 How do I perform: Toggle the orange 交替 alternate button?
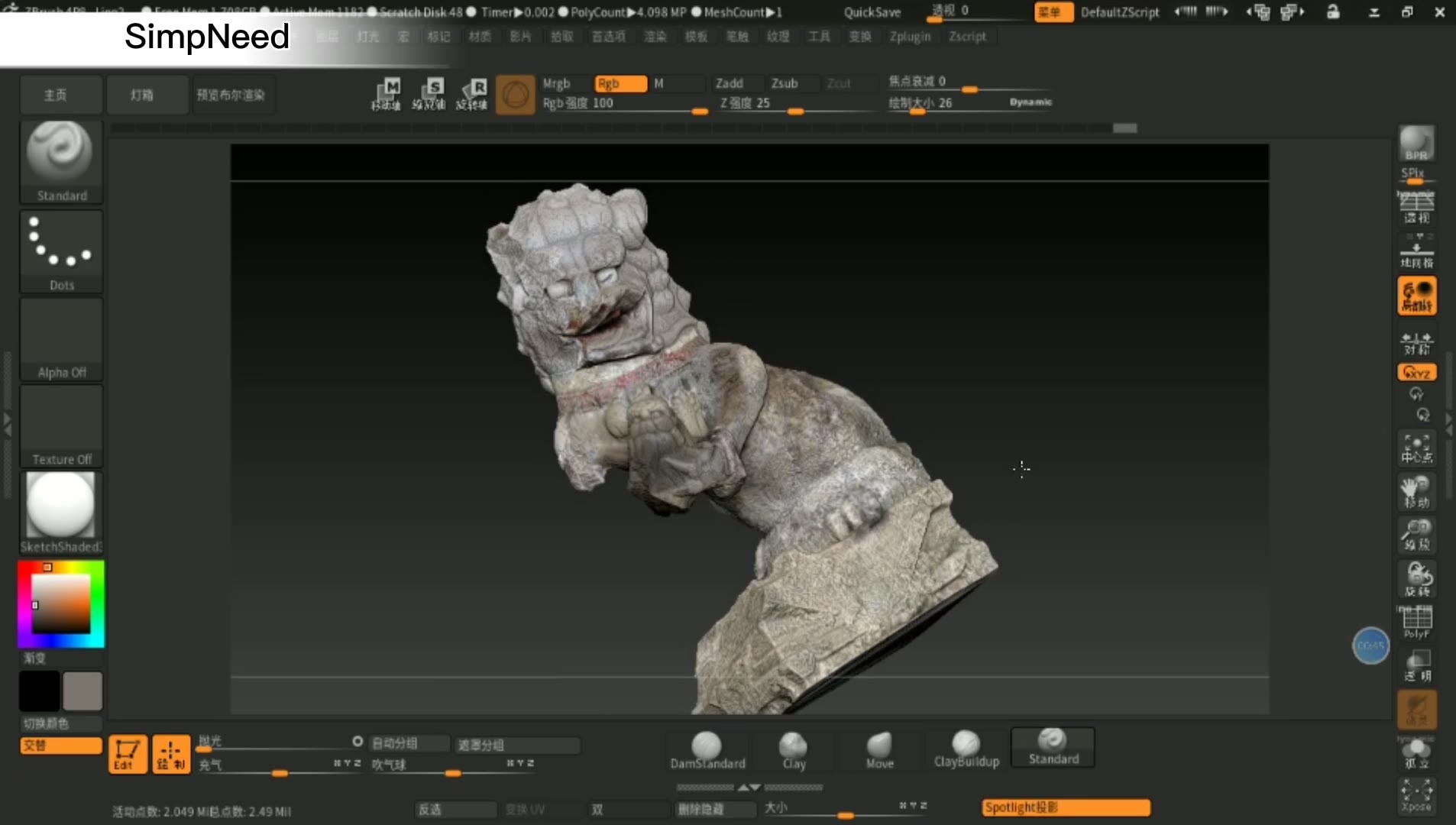pos(61,746)
